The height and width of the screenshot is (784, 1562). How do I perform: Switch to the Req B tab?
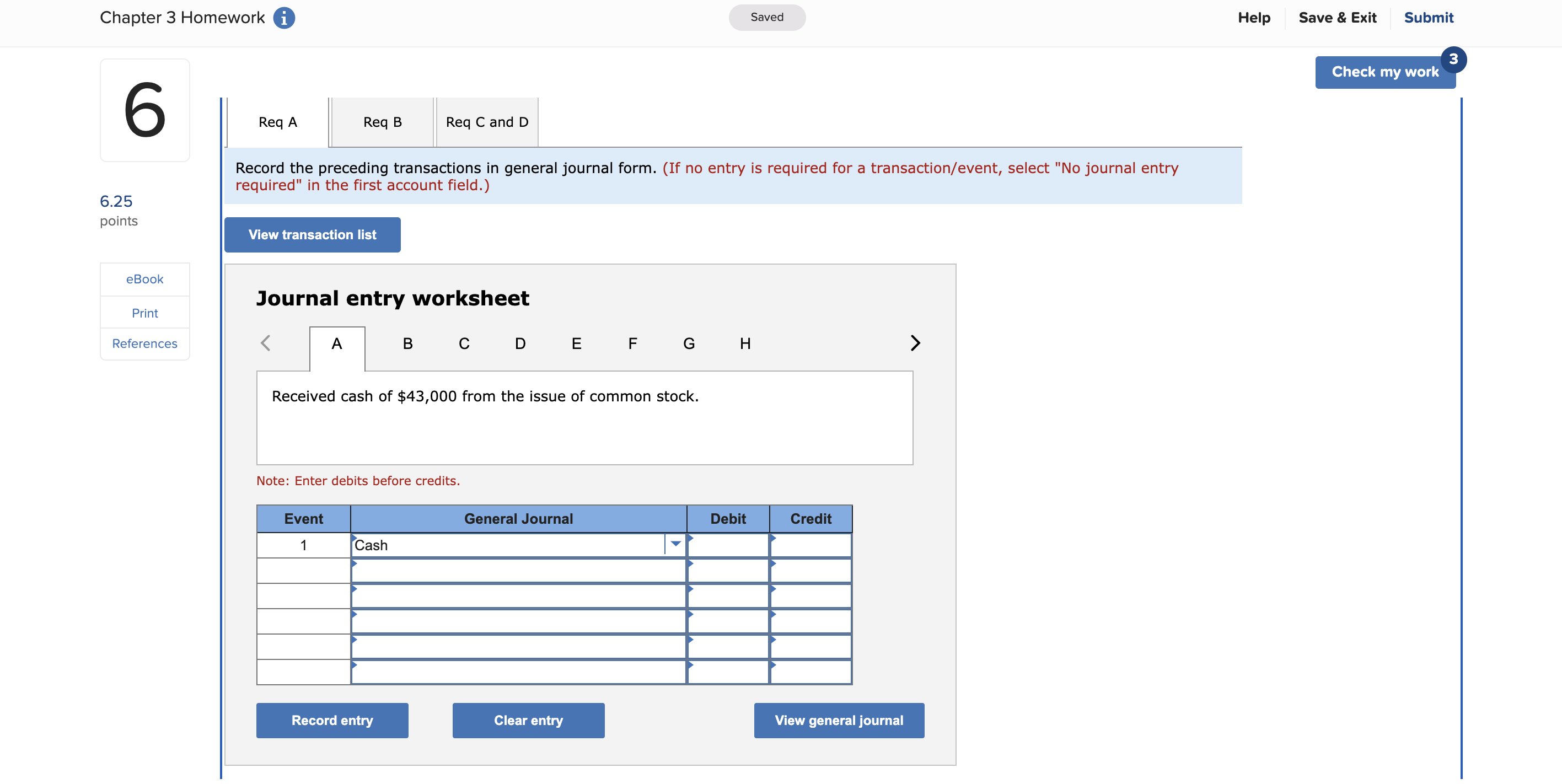pos(382,122)
